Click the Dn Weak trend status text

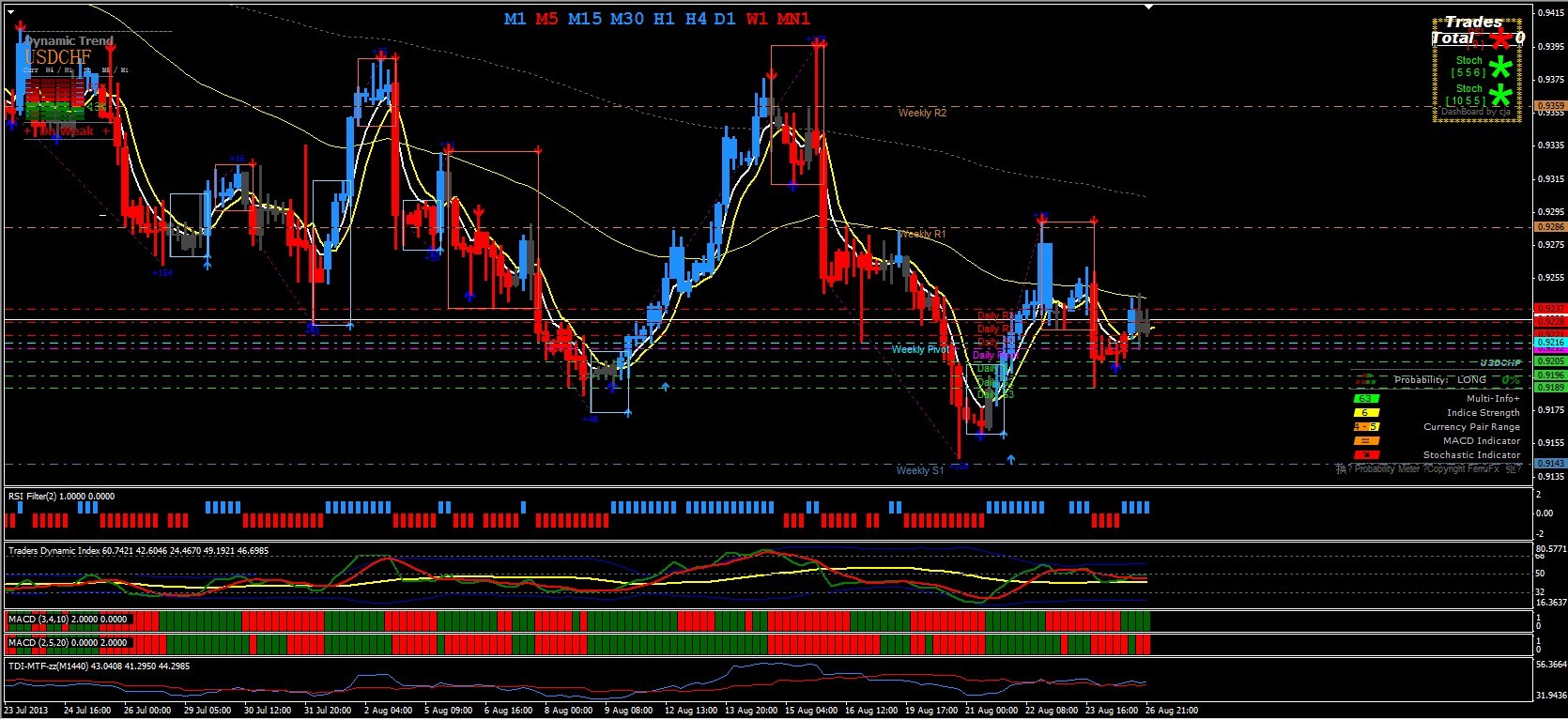(x=68, y=131)
